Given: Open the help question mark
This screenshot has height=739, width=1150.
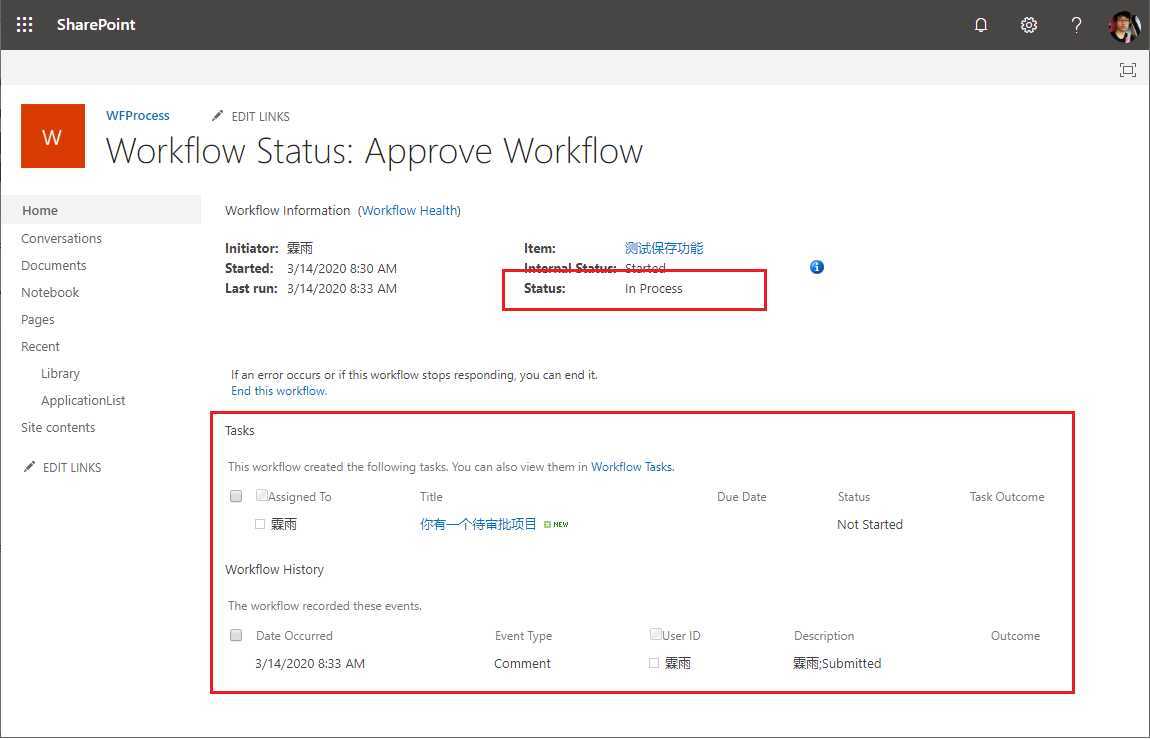Looking at the screenshot, I should pos(1076,25).
